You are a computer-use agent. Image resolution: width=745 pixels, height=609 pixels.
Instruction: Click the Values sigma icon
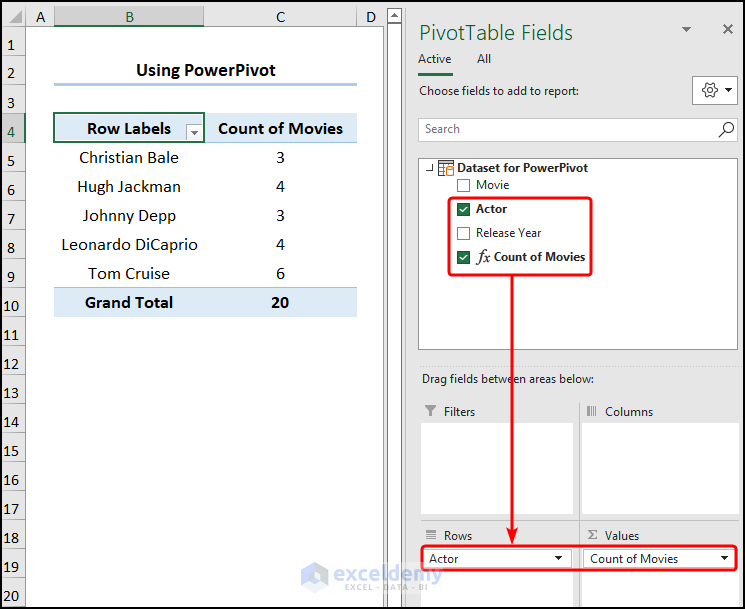pos(592,535)
